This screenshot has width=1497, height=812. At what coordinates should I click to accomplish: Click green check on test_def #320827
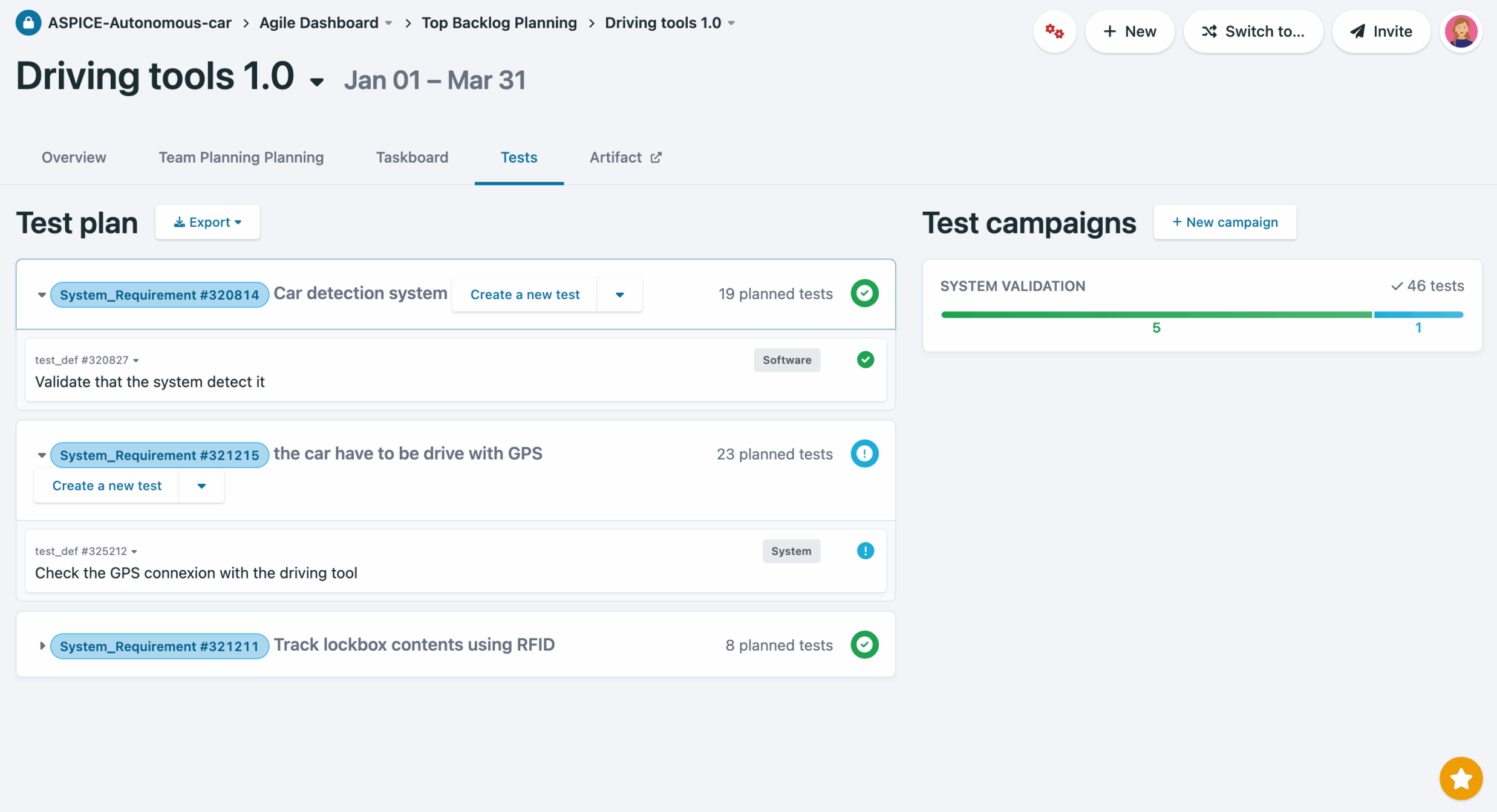(x=865, y=360)
